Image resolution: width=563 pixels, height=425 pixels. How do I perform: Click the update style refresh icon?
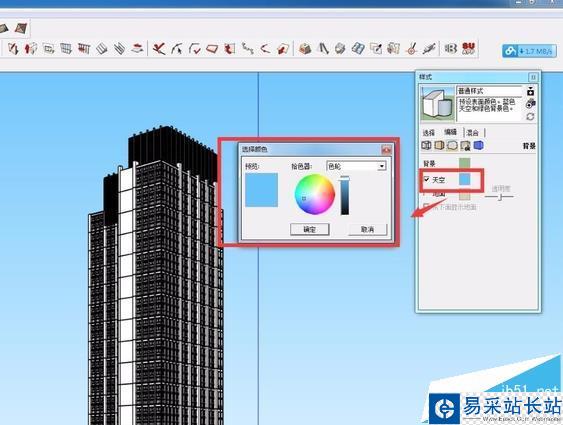tap(530, 117)
